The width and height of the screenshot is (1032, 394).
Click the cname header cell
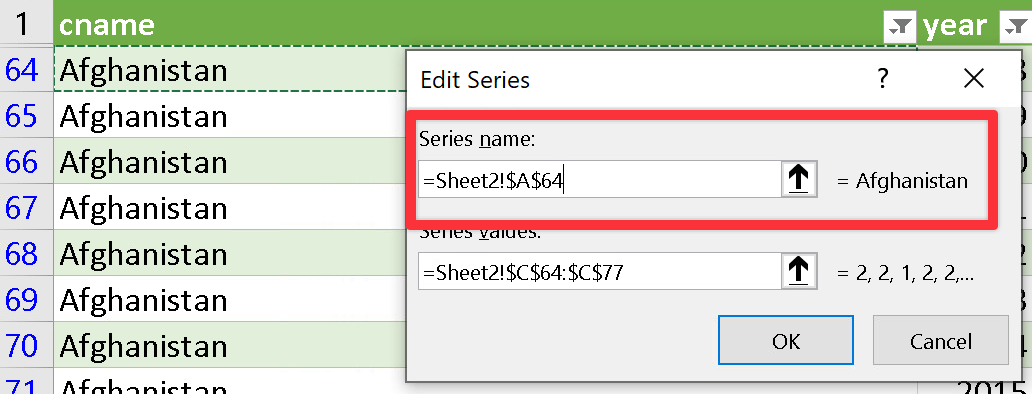pos(486,25)
